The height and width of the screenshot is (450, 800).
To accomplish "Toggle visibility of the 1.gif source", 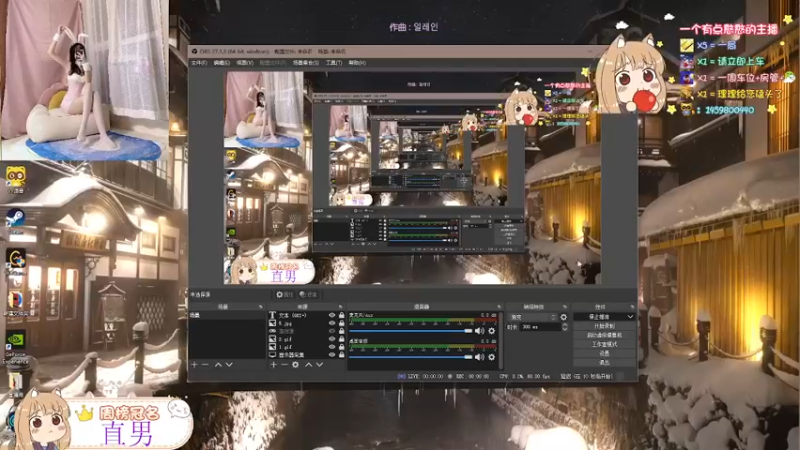I will [332, 346].
